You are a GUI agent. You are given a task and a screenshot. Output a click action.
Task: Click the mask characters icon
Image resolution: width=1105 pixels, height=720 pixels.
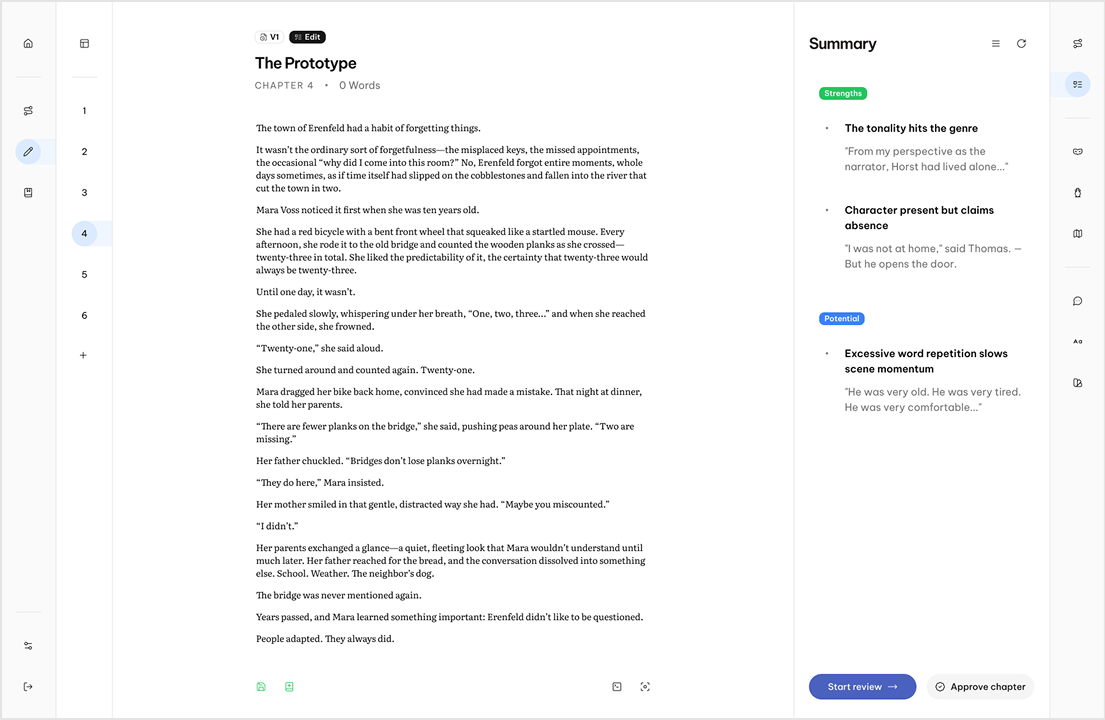pos(1078,151)
